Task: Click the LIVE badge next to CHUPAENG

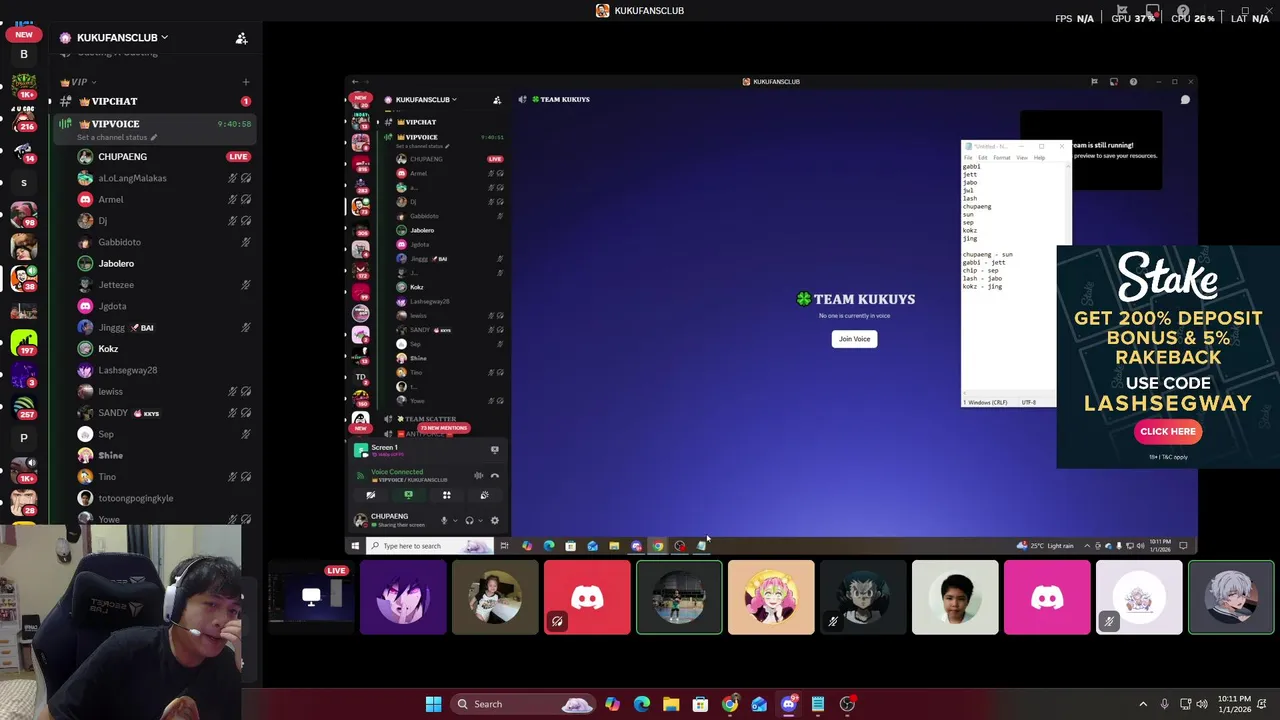Action: (x=238, y=157)
